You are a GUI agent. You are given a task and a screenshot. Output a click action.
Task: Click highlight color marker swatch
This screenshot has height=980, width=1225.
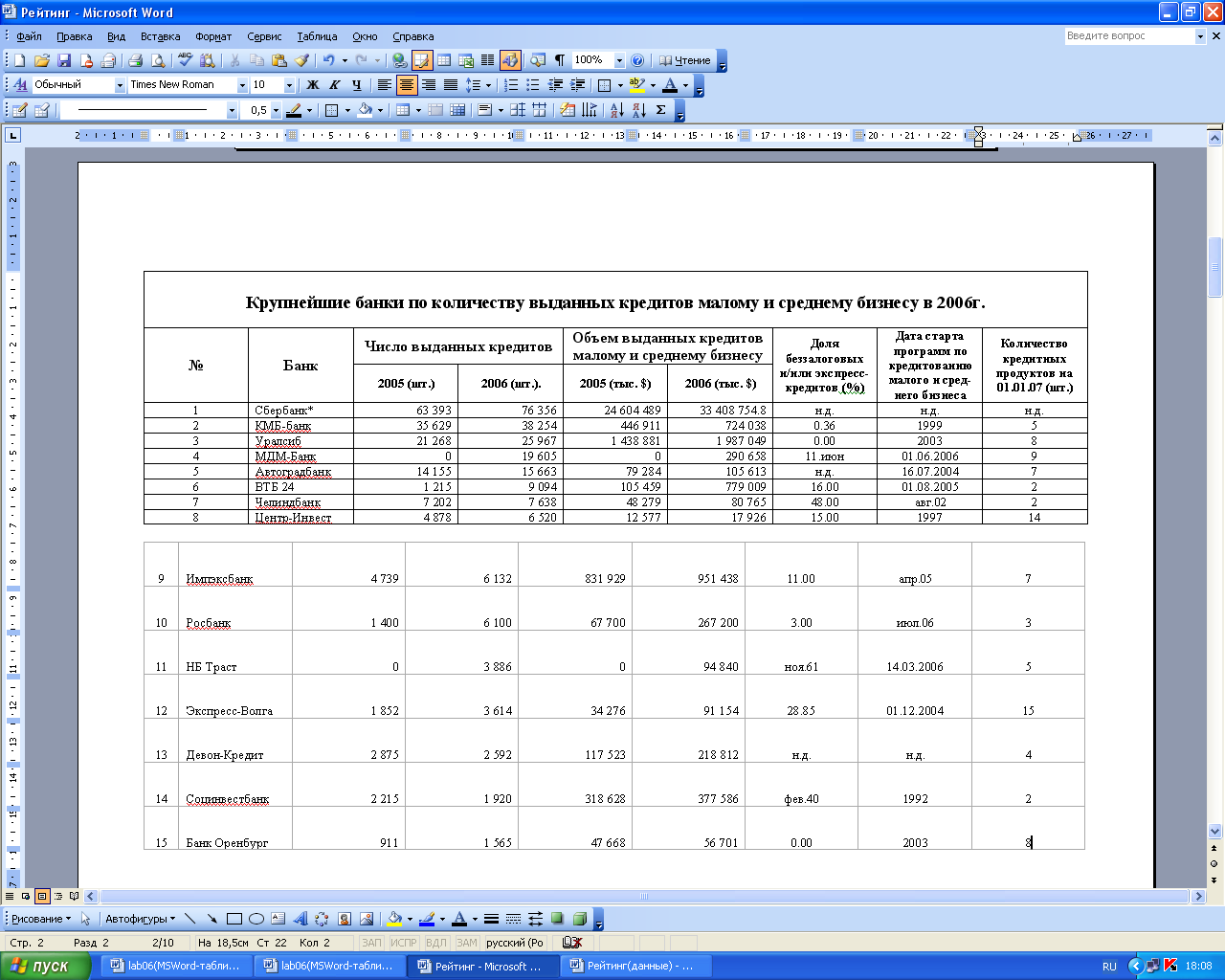point(637,85)
